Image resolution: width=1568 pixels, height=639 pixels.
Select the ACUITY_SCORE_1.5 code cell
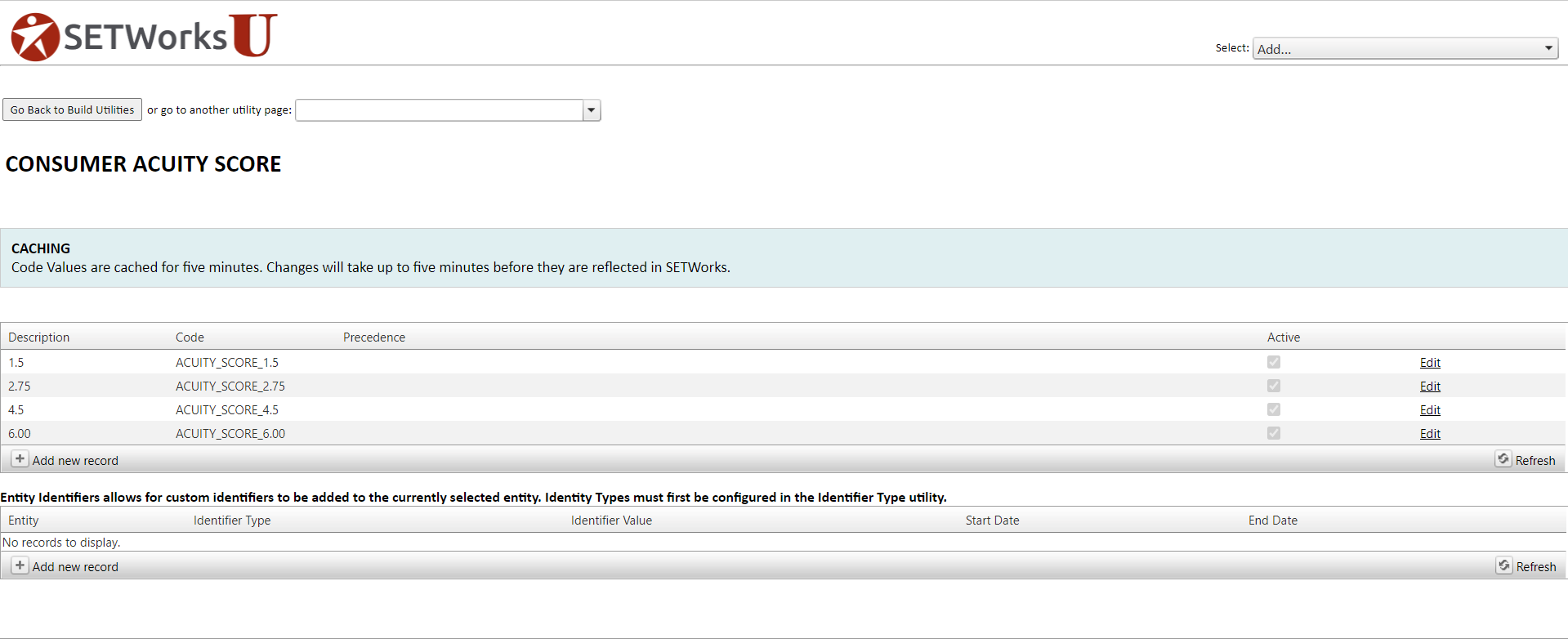[227, 363]
